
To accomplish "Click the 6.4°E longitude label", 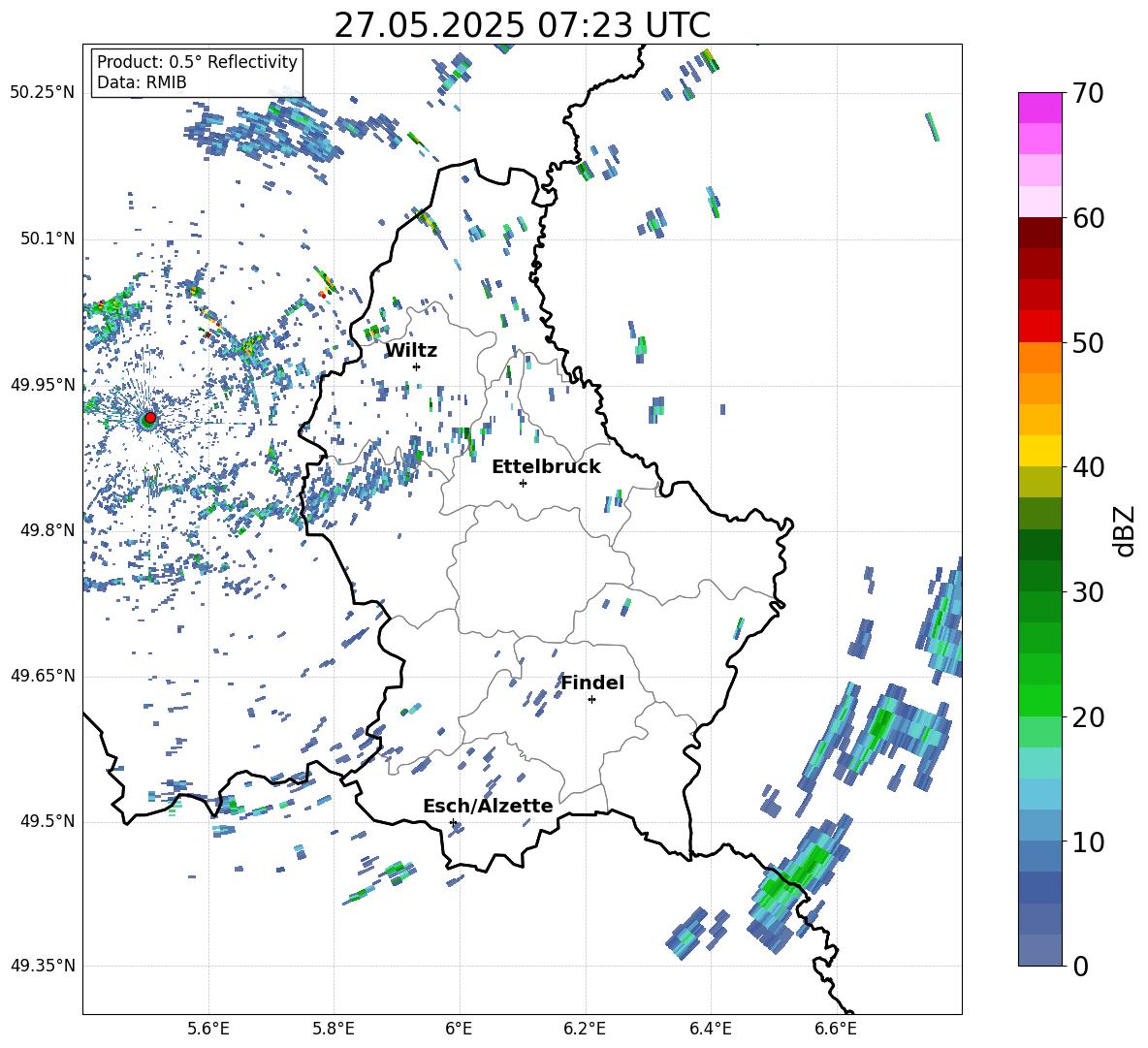I will pyautogui.click(x=710, y=1029).
